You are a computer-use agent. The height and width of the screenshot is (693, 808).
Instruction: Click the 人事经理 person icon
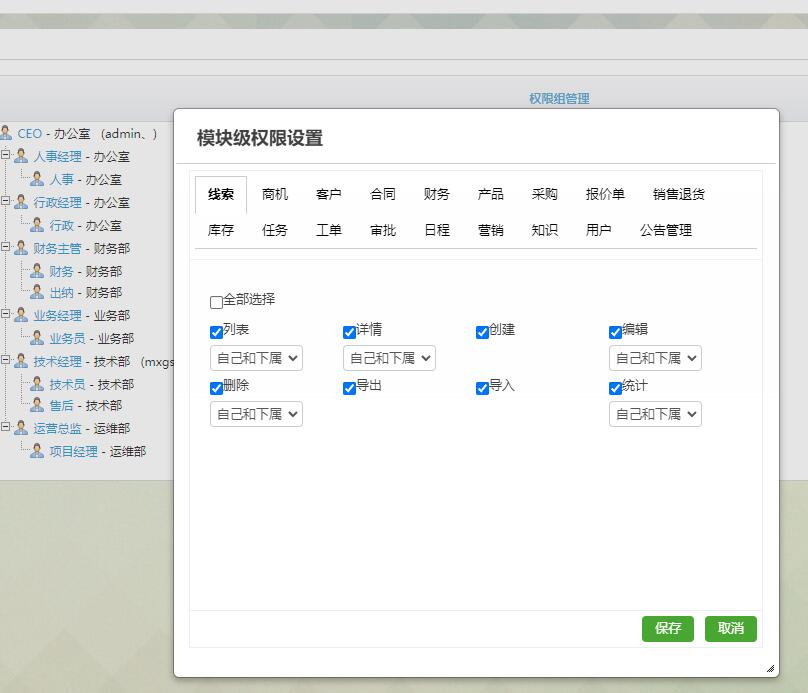coord(21,156)
